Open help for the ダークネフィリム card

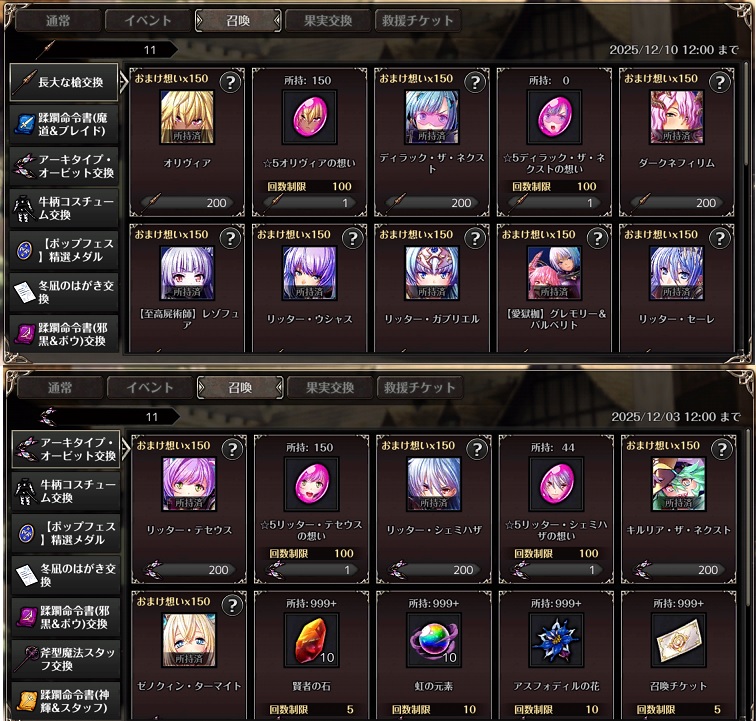pos(720,82)
